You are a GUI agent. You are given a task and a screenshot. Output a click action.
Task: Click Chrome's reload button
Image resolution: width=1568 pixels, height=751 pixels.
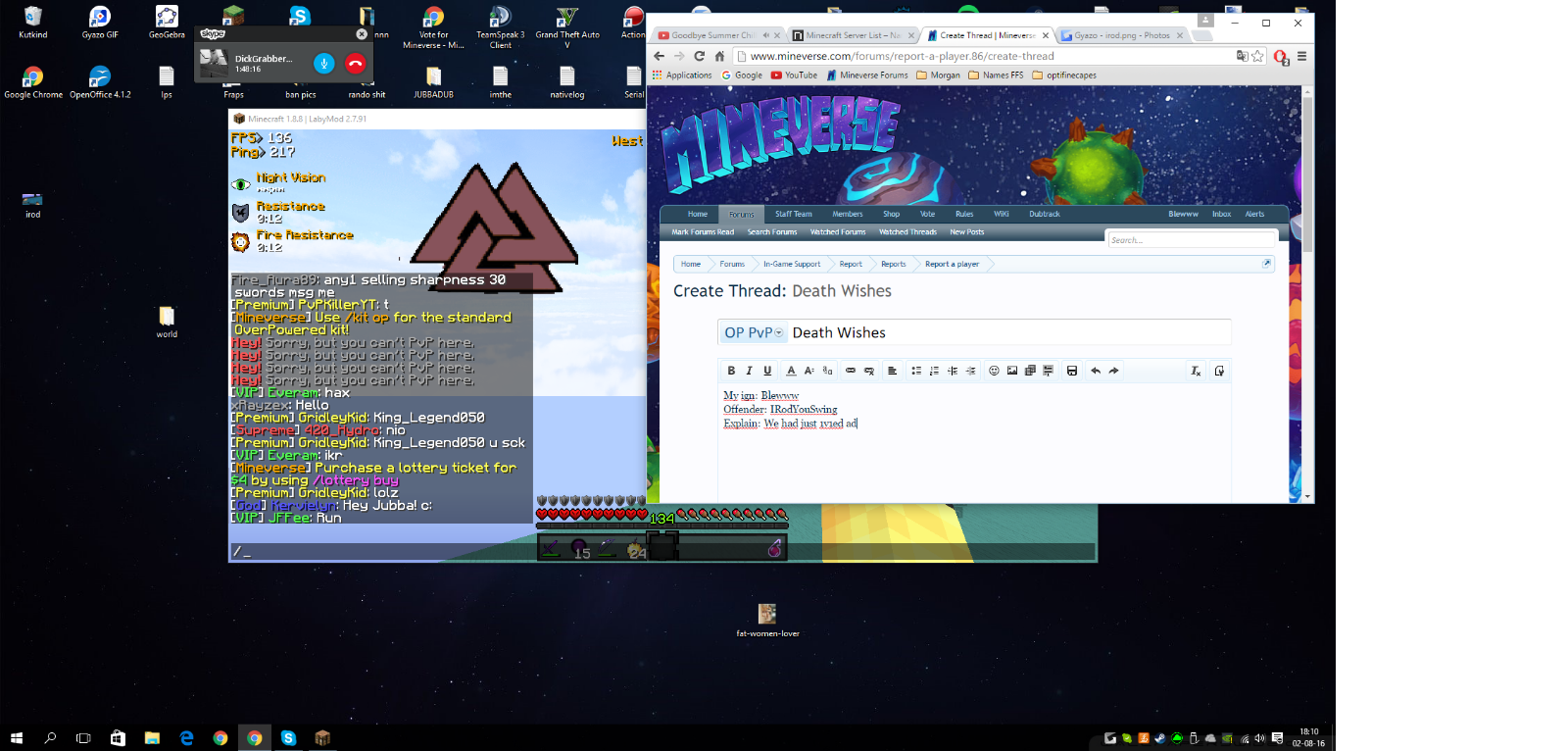699,56
